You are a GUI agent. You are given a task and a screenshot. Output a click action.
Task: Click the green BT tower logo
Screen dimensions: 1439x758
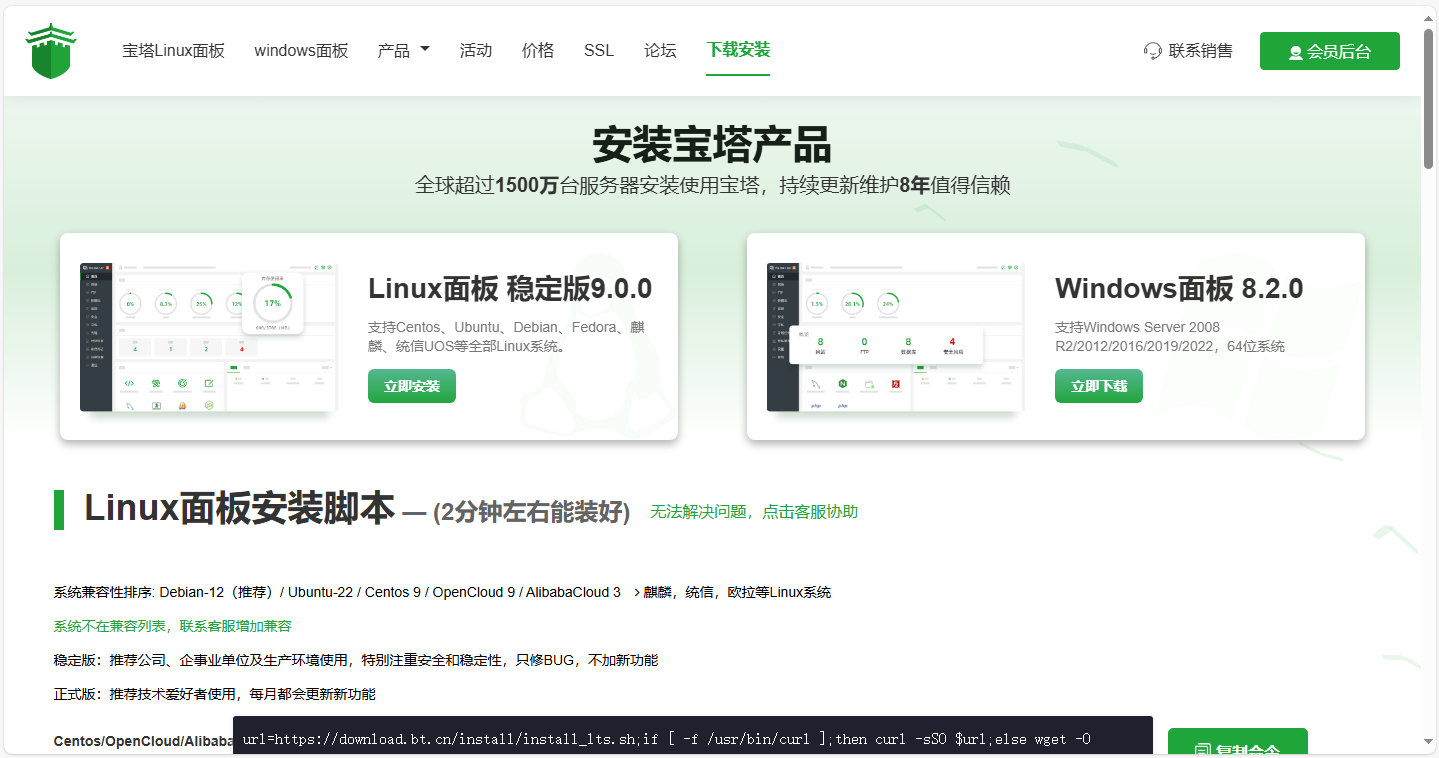pyautogui.click(x=51, y=51)
